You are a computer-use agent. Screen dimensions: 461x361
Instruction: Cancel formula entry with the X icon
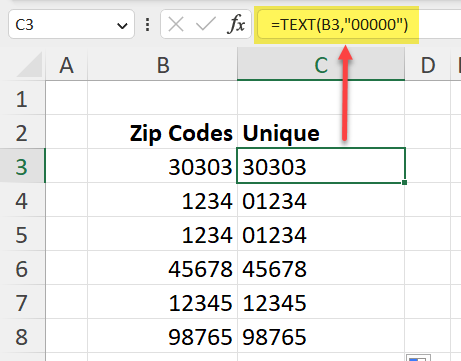[x=176, y=24]
